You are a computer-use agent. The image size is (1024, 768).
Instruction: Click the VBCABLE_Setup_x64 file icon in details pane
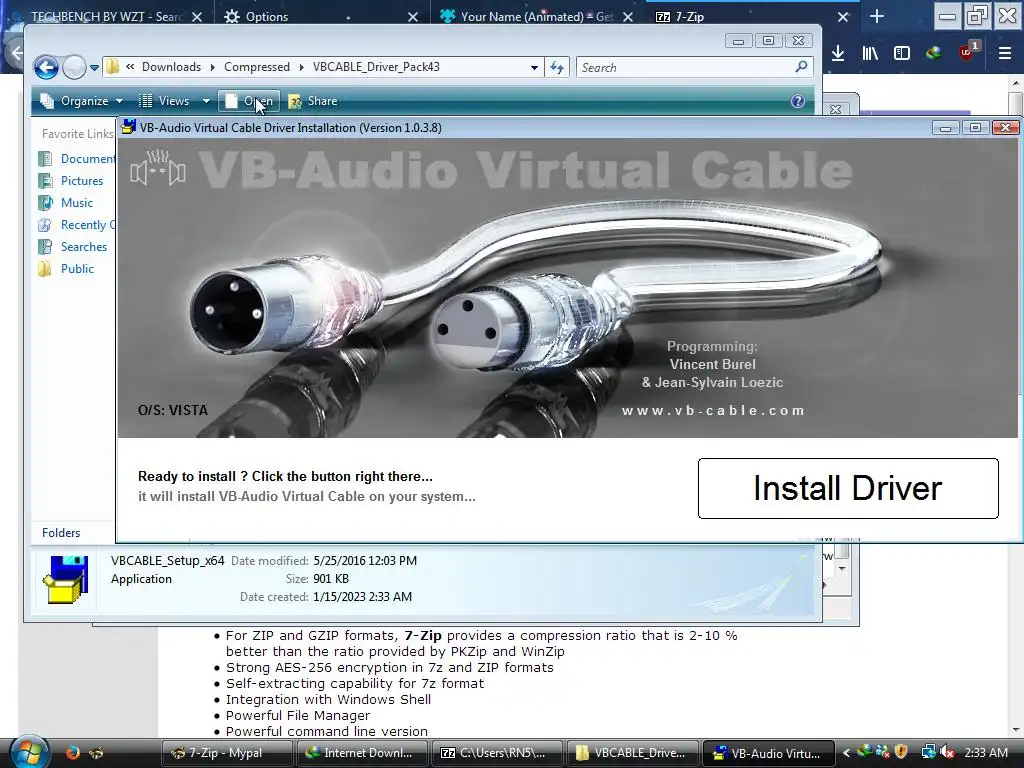tap(65, 580)
